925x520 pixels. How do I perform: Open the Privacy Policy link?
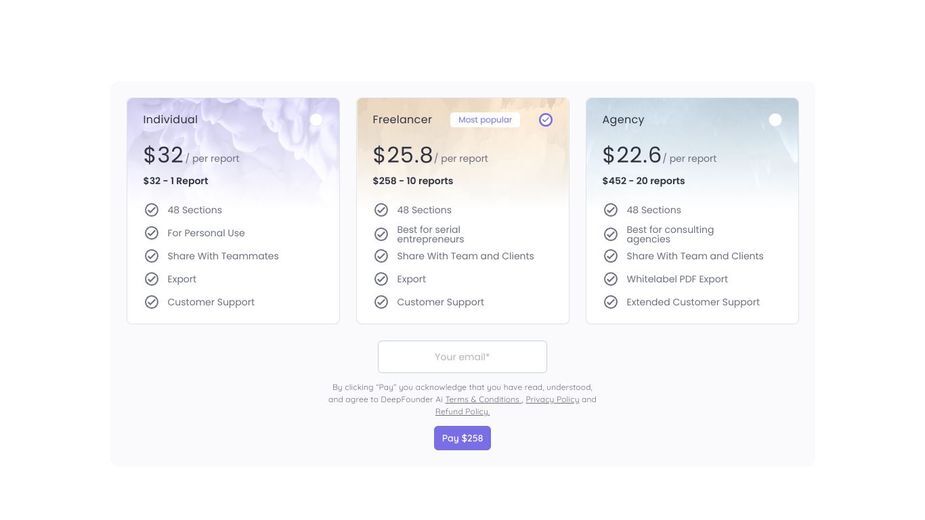click(x=552, y=400)
